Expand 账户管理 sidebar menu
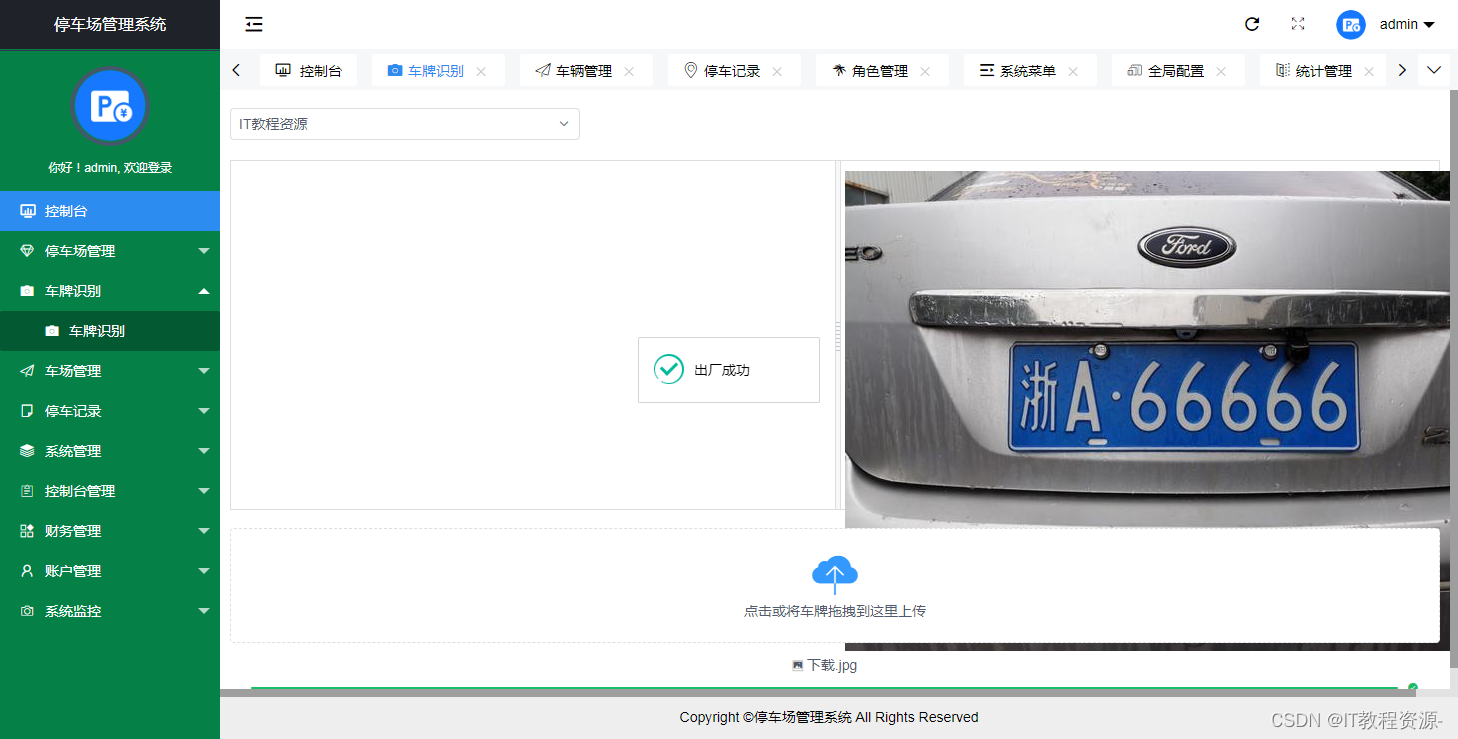This screenshot has height=739, width=1458. click(x=110, y=571)
